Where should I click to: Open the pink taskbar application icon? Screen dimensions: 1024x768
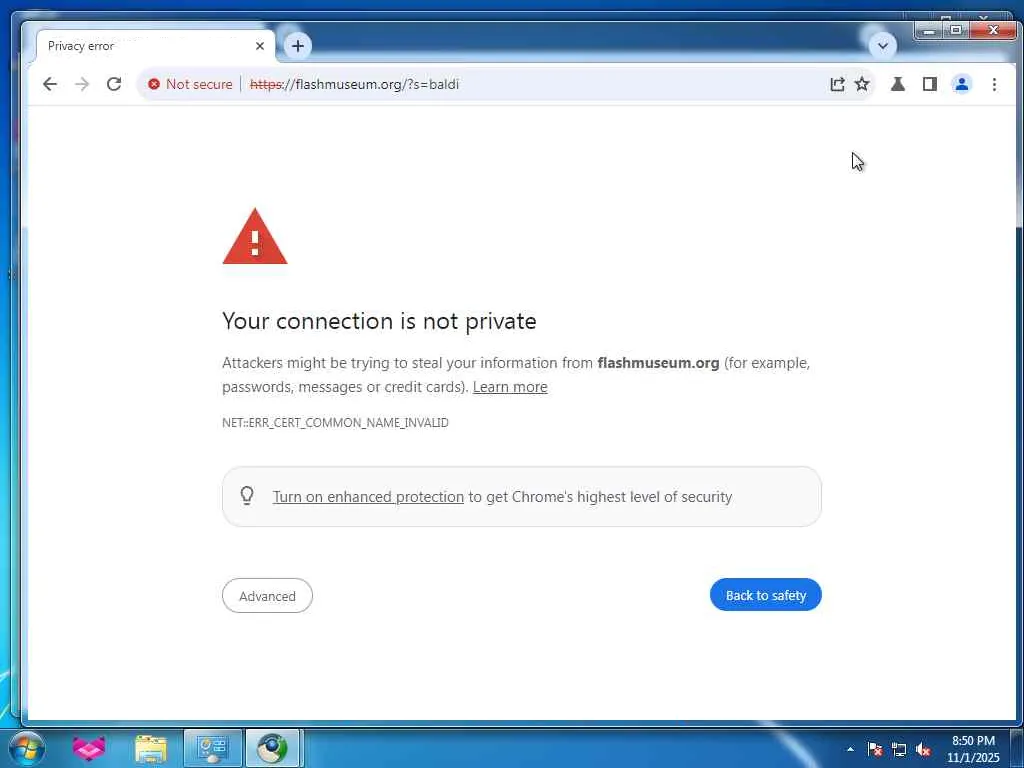89,748
